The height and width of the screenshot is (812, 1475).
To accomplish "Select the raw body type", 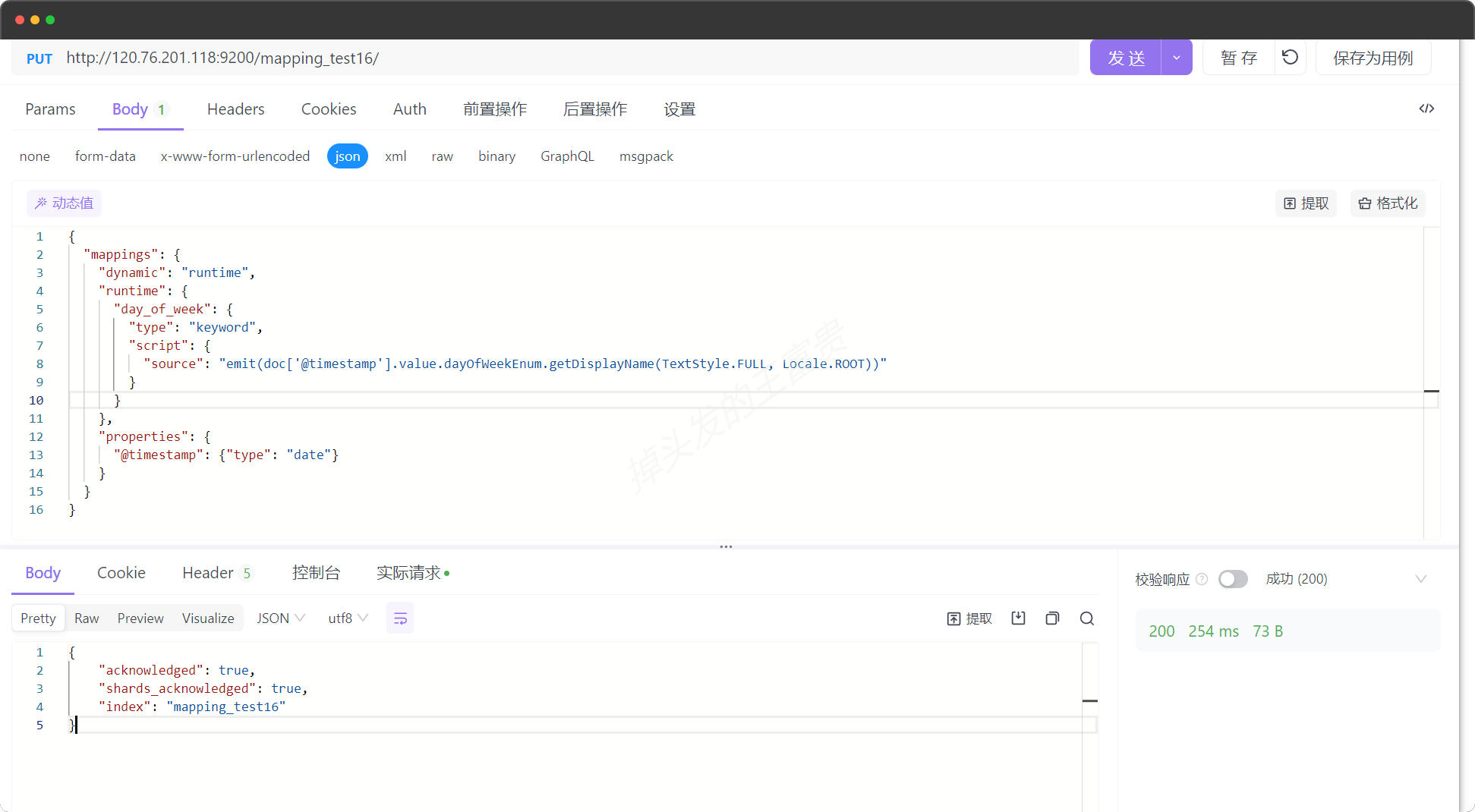I will tap(443, 156).
